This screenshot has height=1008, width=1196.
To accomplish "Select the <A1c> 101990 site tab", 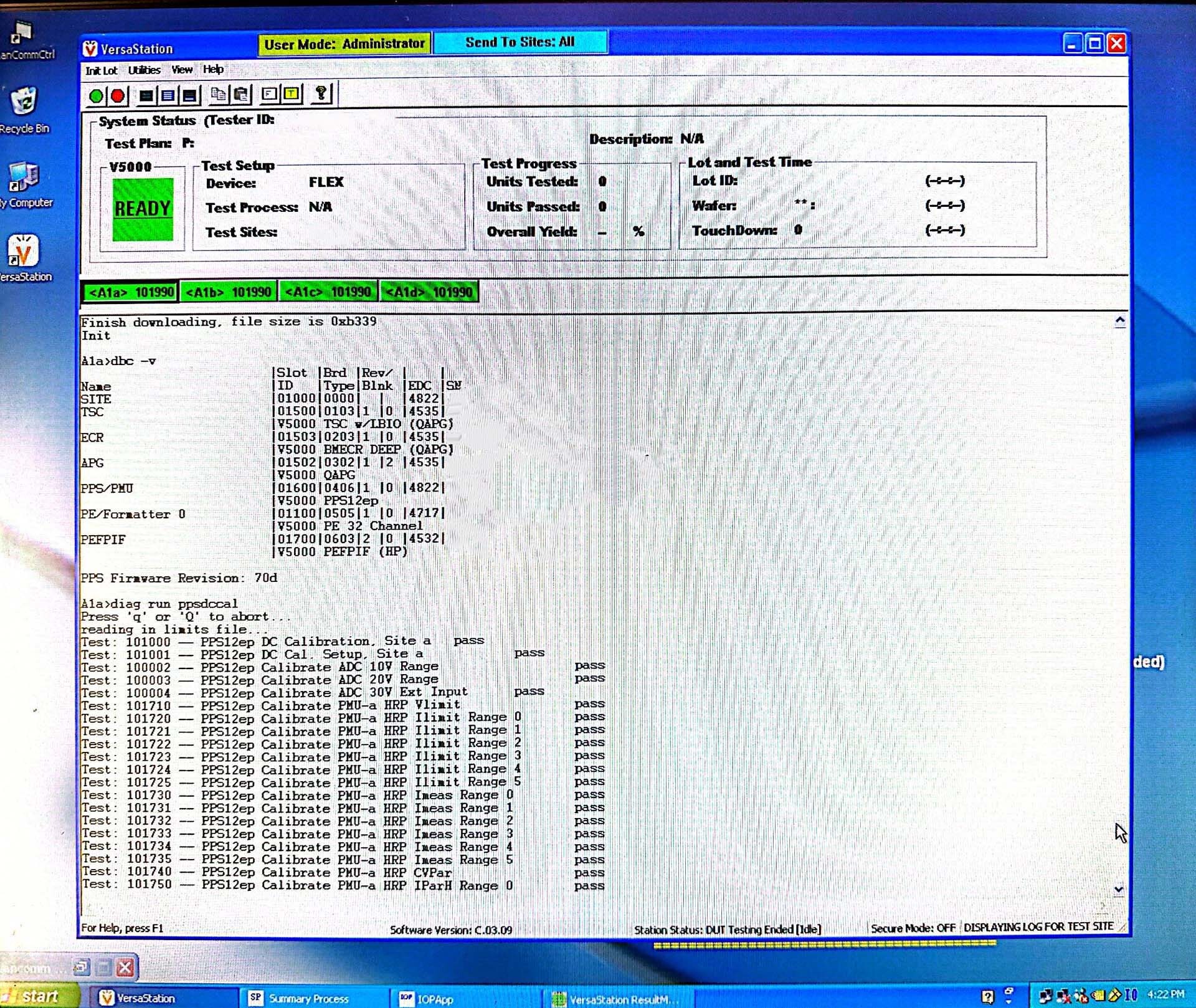I will (x=328, y=292).
